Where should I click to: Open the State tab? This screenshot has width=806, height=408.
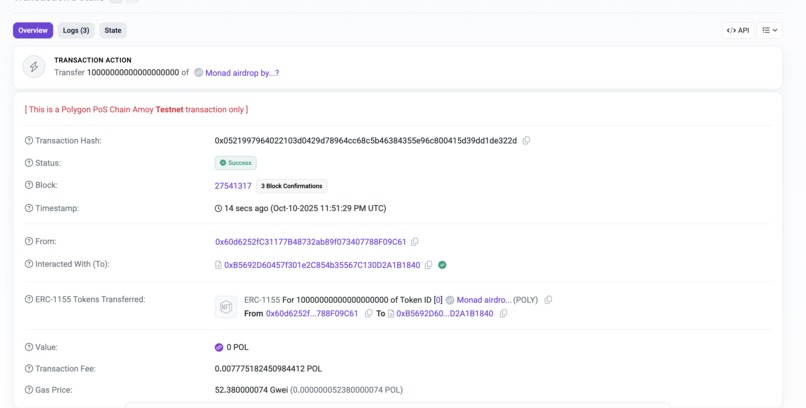pos(113,30)
